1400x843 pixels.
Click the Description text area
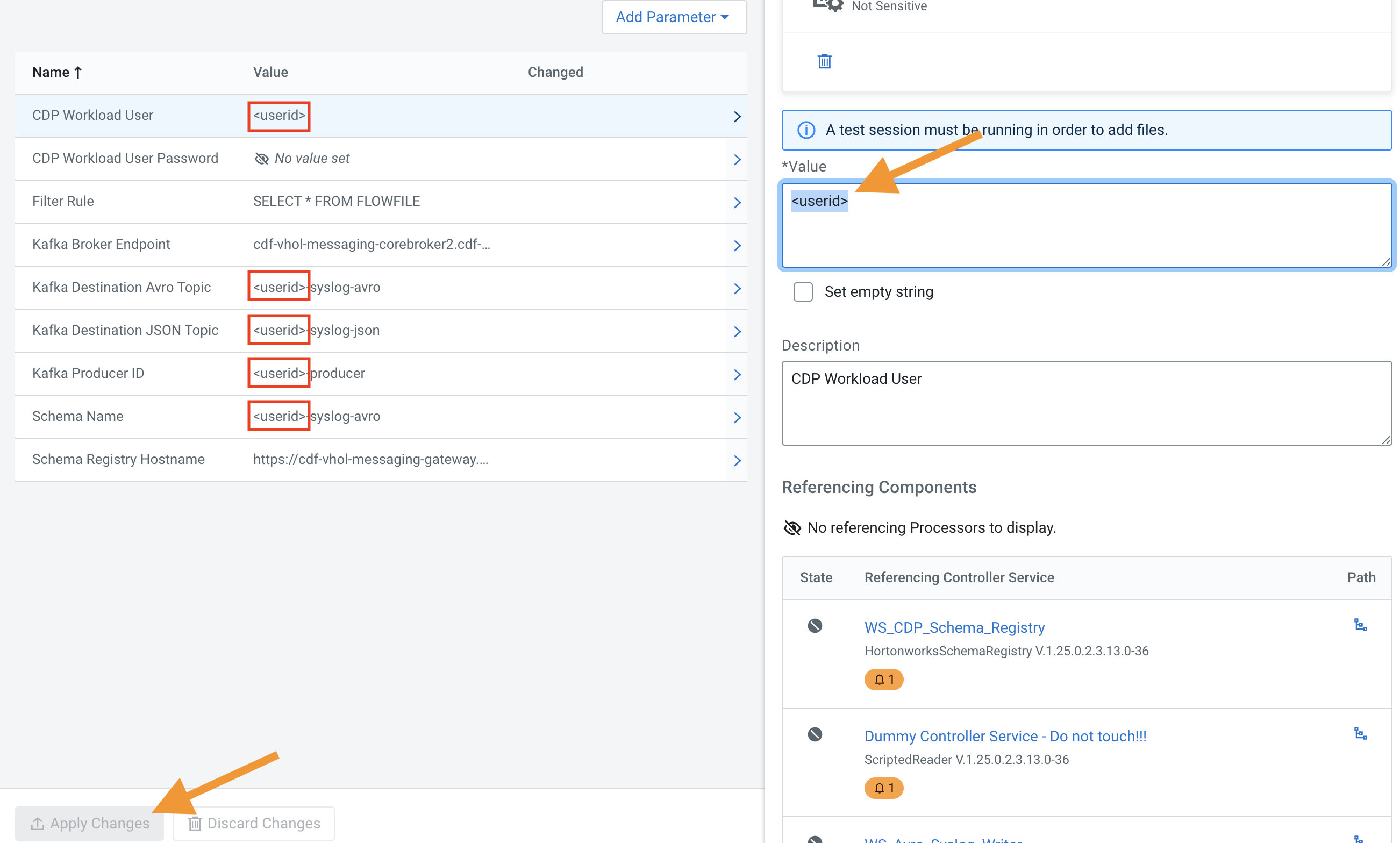1086,403
